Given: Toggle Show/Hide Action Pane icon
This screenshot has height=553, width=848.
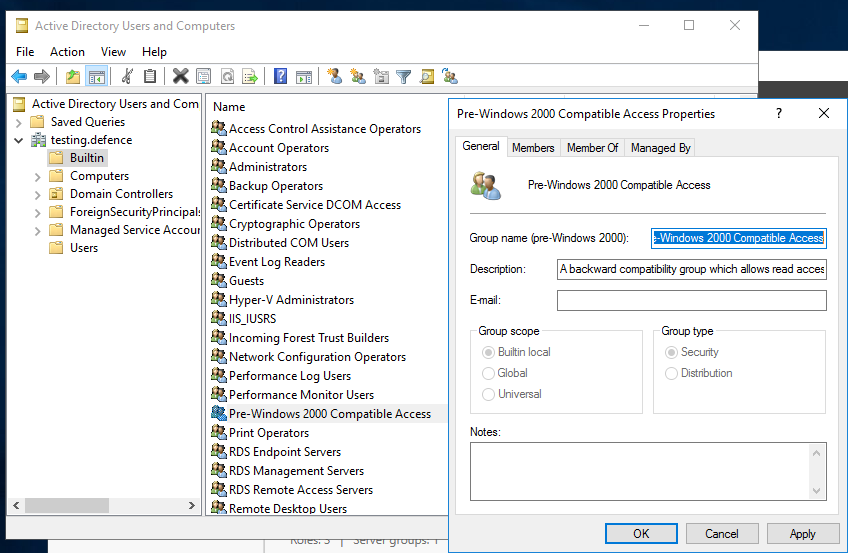Looking at the screenshot, I should tap(304, 76).
